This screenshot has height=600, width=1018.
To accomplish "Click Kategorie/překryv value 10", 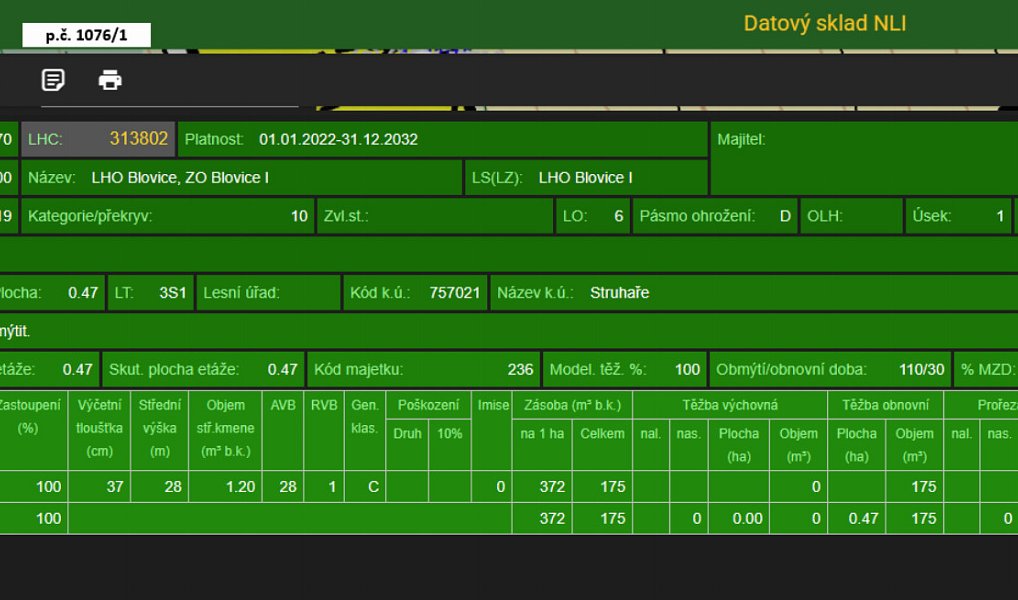I will point(299,216).
